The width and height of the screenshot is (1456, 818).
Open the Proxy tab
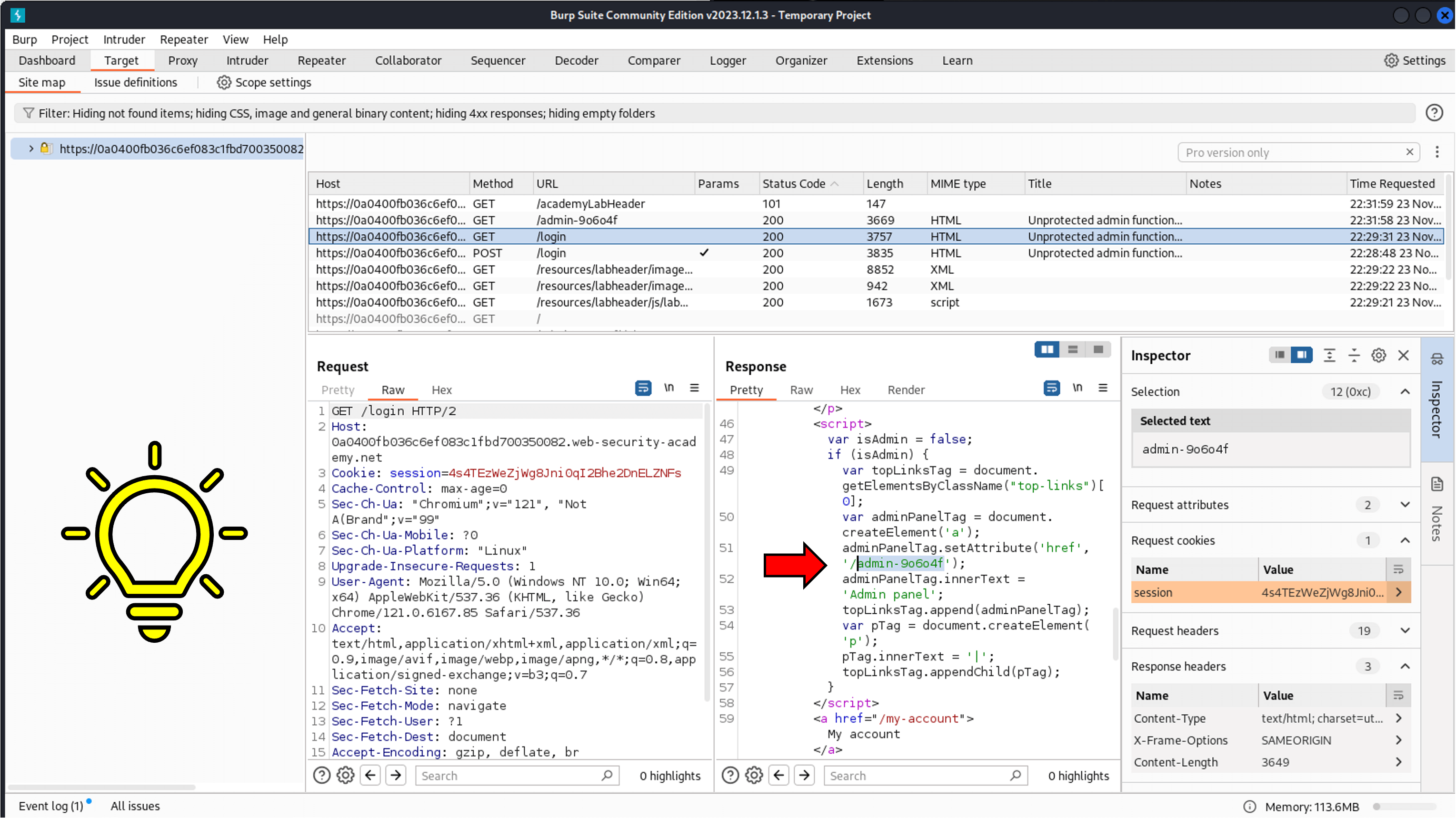[x=182, y=60]
